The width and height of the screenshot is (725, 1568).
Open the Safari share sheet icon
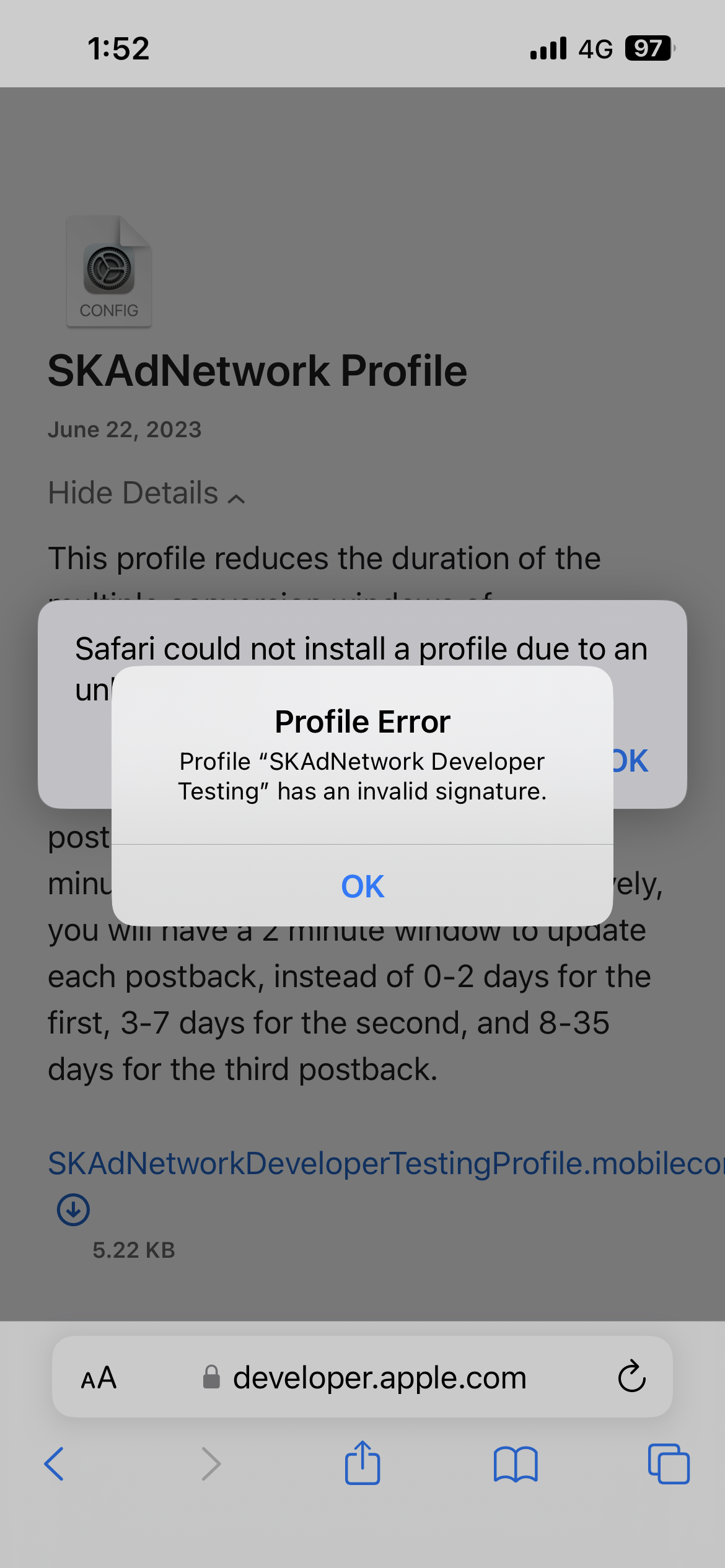tap(362, 1463)
